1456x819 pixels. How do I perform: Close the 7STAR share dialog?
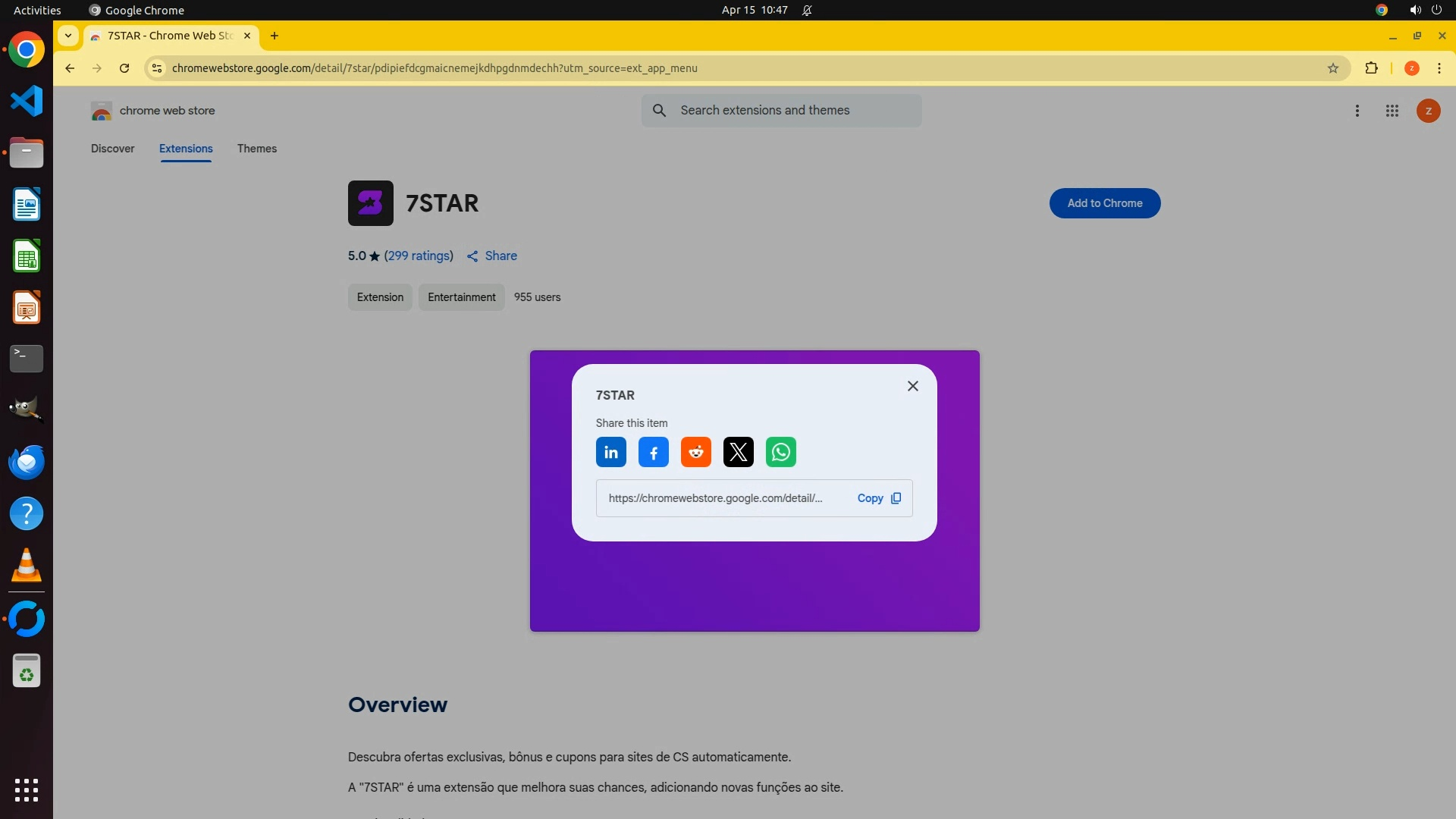coord(912,386)
